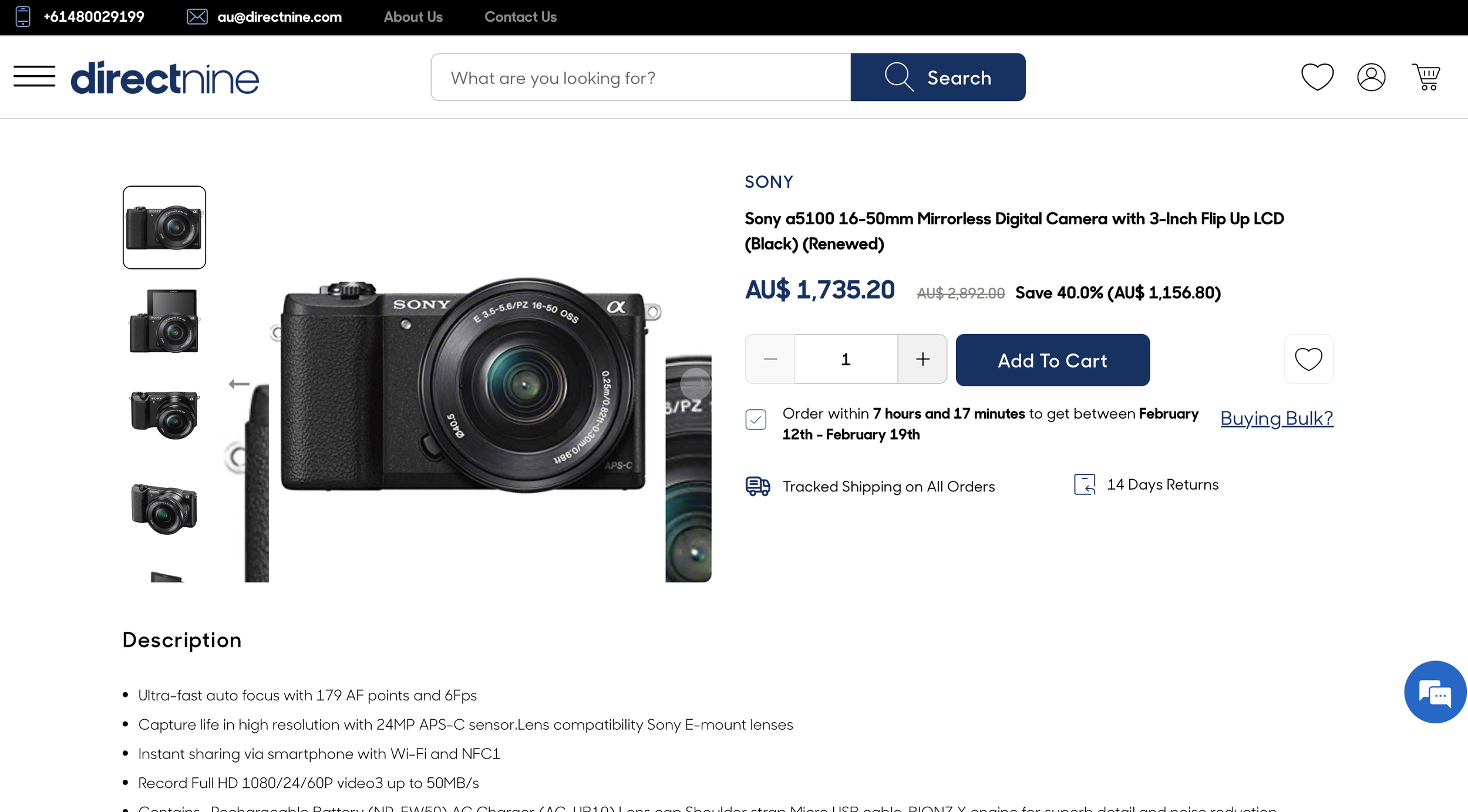Viewport: 1468px width, 812px height.
Task: Open the Contact Us page
Action: tap(520, 16)
